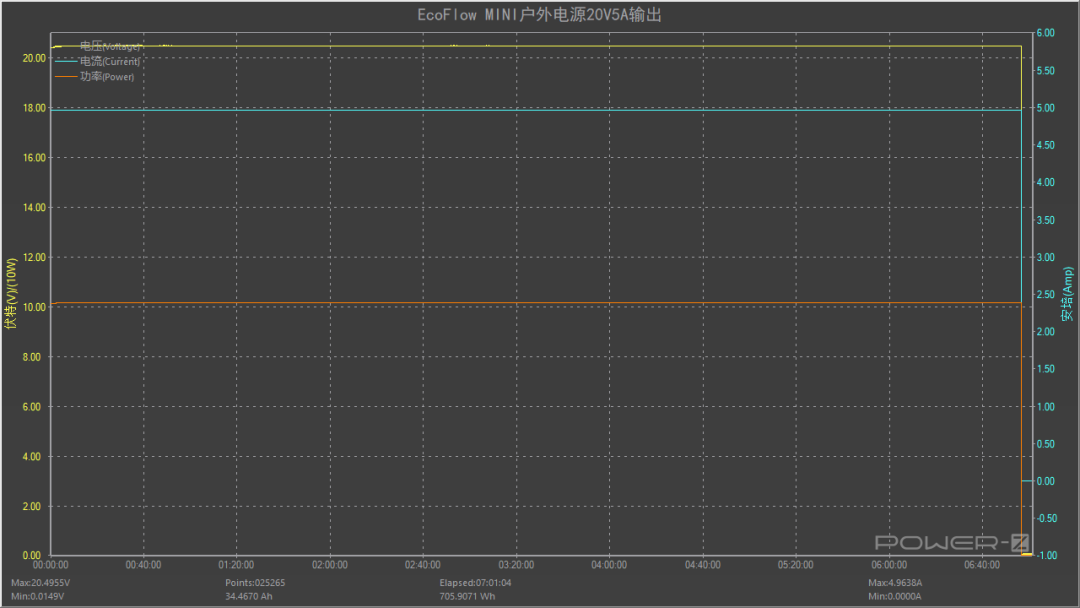Viewport: 1080px width, 608px height.
Task: Click the 5.00 tick on current axis
Action: 1046,108
